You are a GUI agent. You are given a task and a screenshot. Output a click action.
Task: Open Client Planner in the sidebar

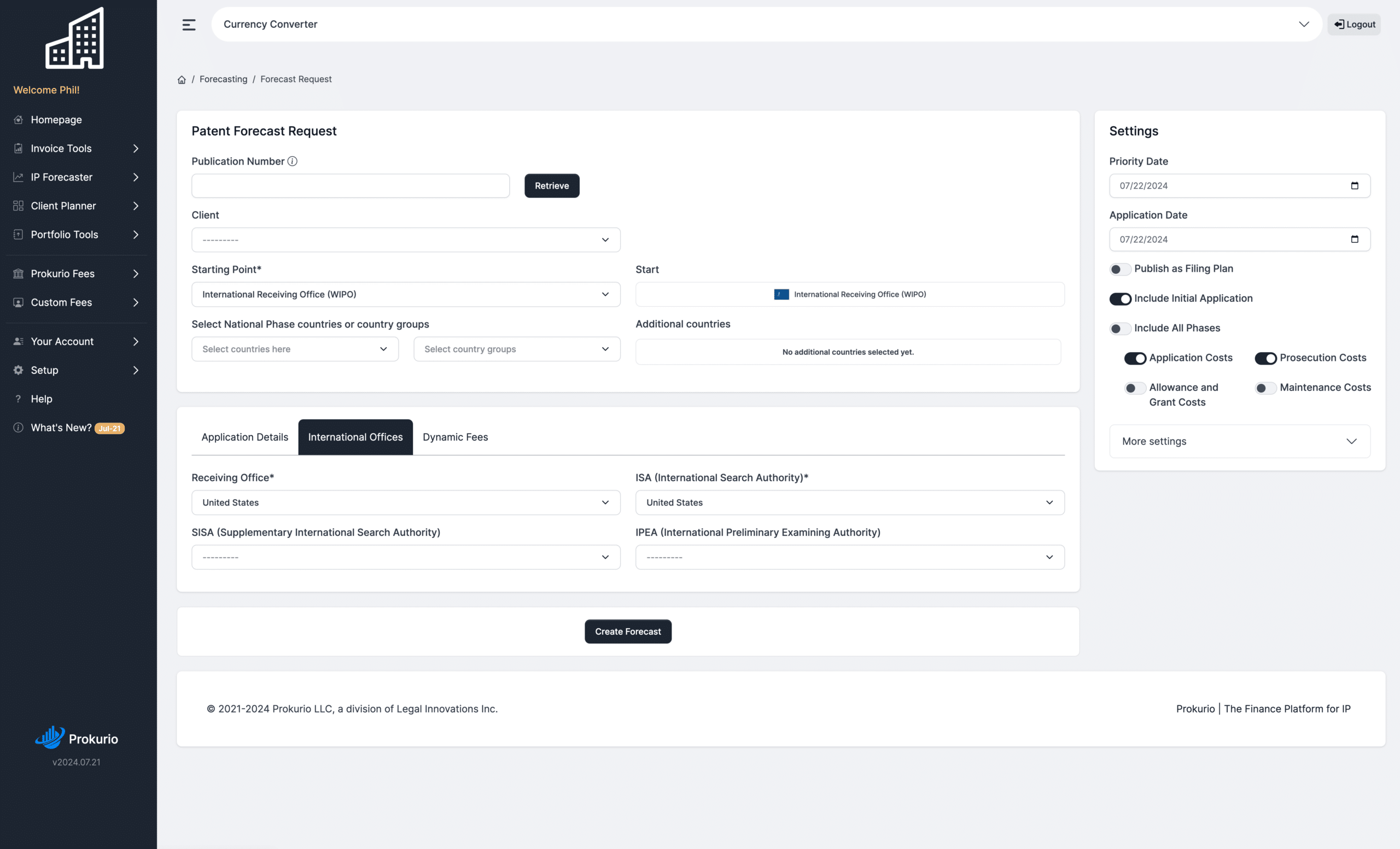click(x=63, y=206)
